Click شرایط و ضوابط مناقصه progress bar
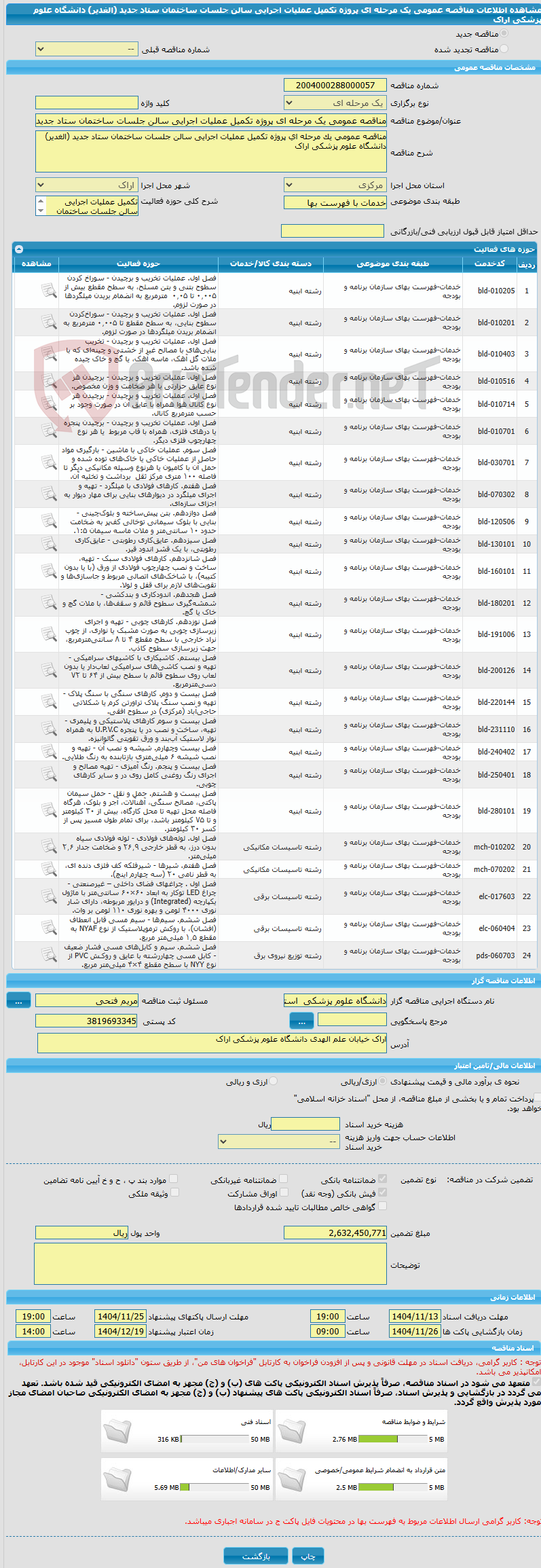Screen dimensions: 541x1568 tap(392, 1439)
